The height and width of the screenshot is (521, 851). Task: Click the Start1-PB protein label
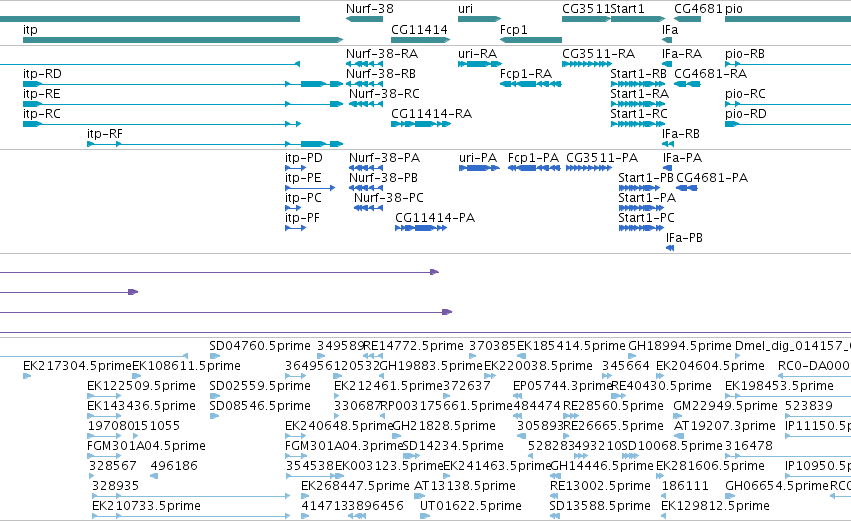pos(646,178)
